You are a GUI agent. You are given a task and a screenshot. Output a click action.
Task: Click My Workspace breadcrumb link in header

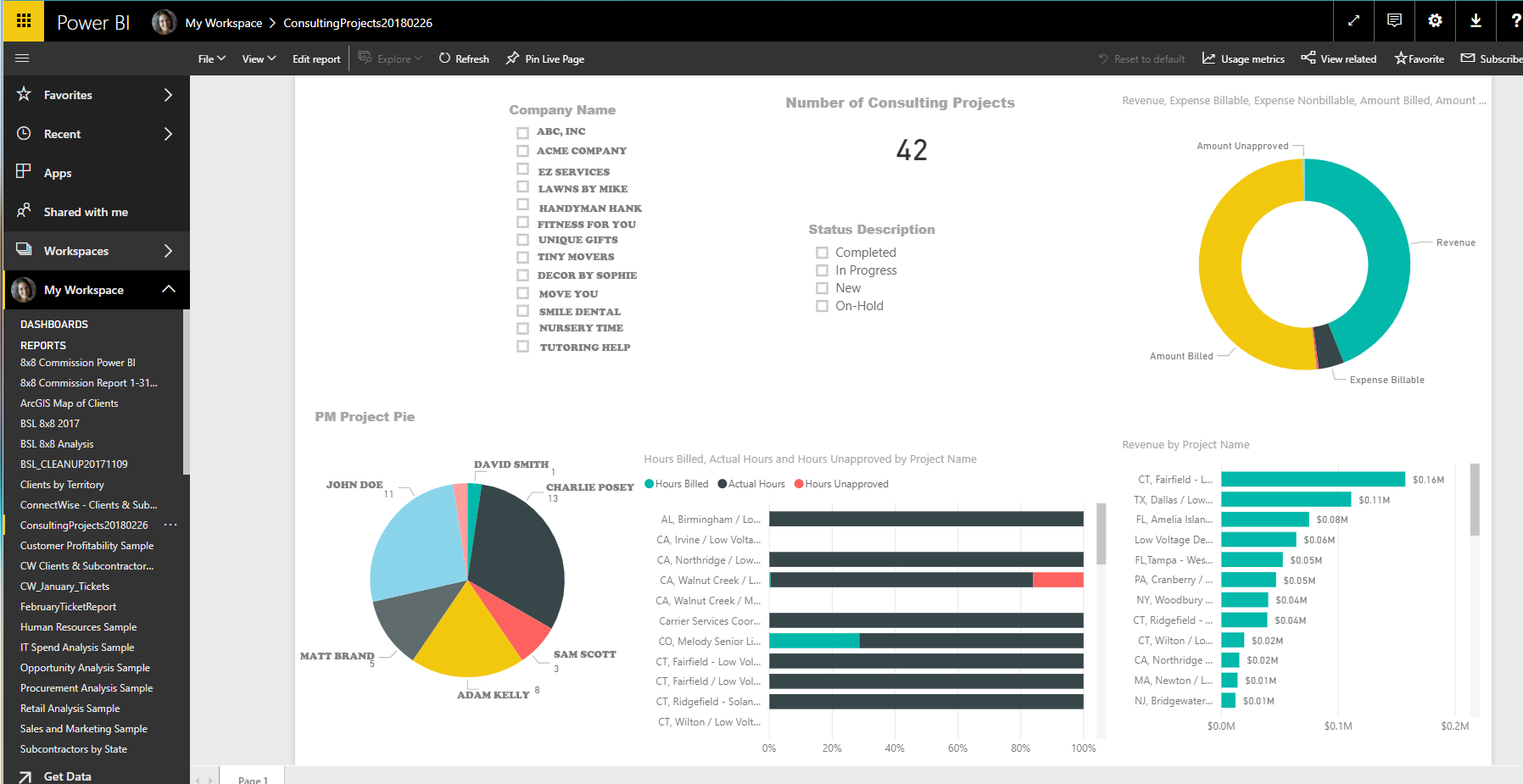pyautogui.click(x=224, y=23)
